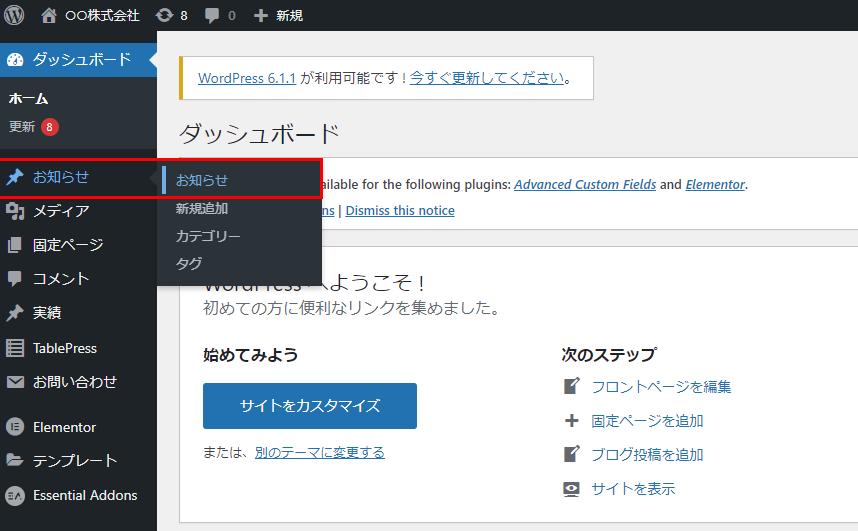Choose カテゴリー in the flyout submenu
The width and height of the screenshot is (858, 531).
(x=208, y=237)
